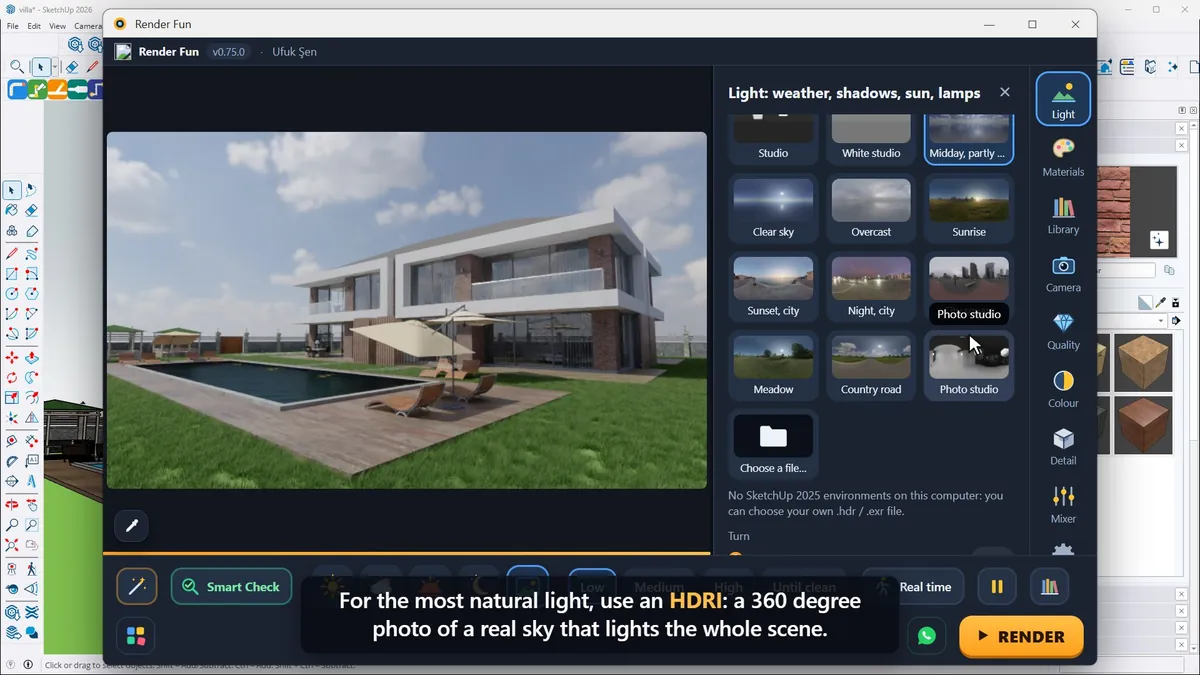The image size is (1200, 675).
Task: Close the Light settings panel
Action: (x=1005, y=92)
